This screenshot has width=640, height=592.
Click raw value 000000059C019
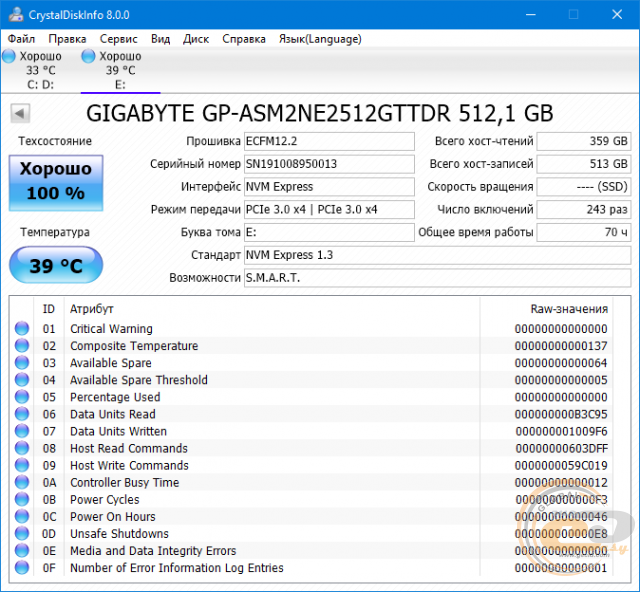pyautogui.click(x=561, y=465)
